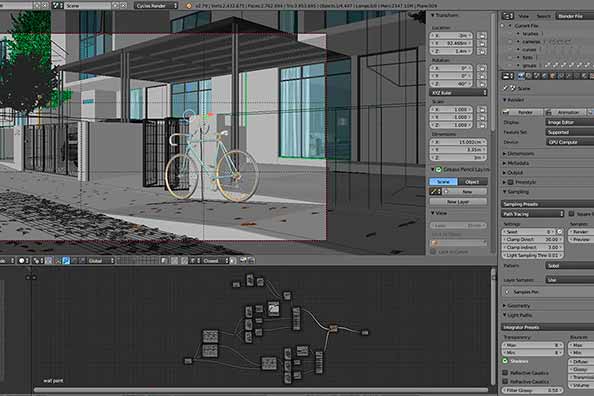594x396 pixels.
Task: Open the outliner editor type menu icon
Action: [x=508, y=16]
